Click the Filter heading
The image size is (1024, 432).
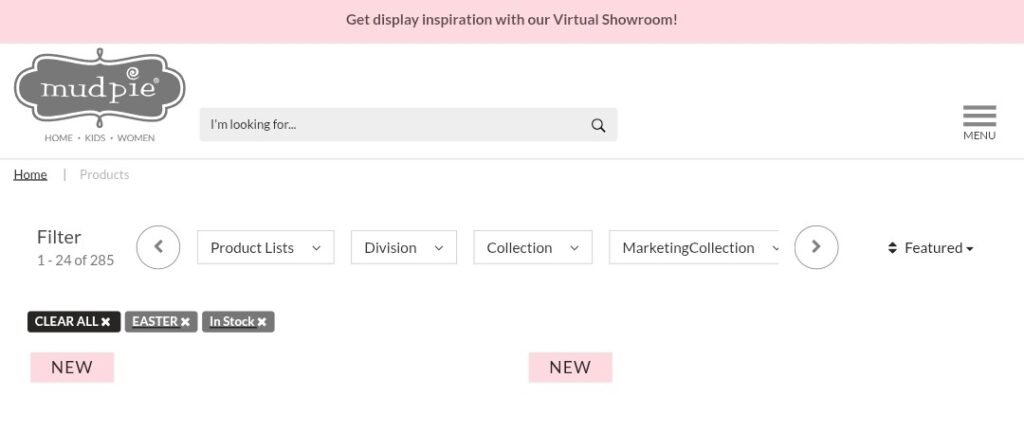coord(59,237)
